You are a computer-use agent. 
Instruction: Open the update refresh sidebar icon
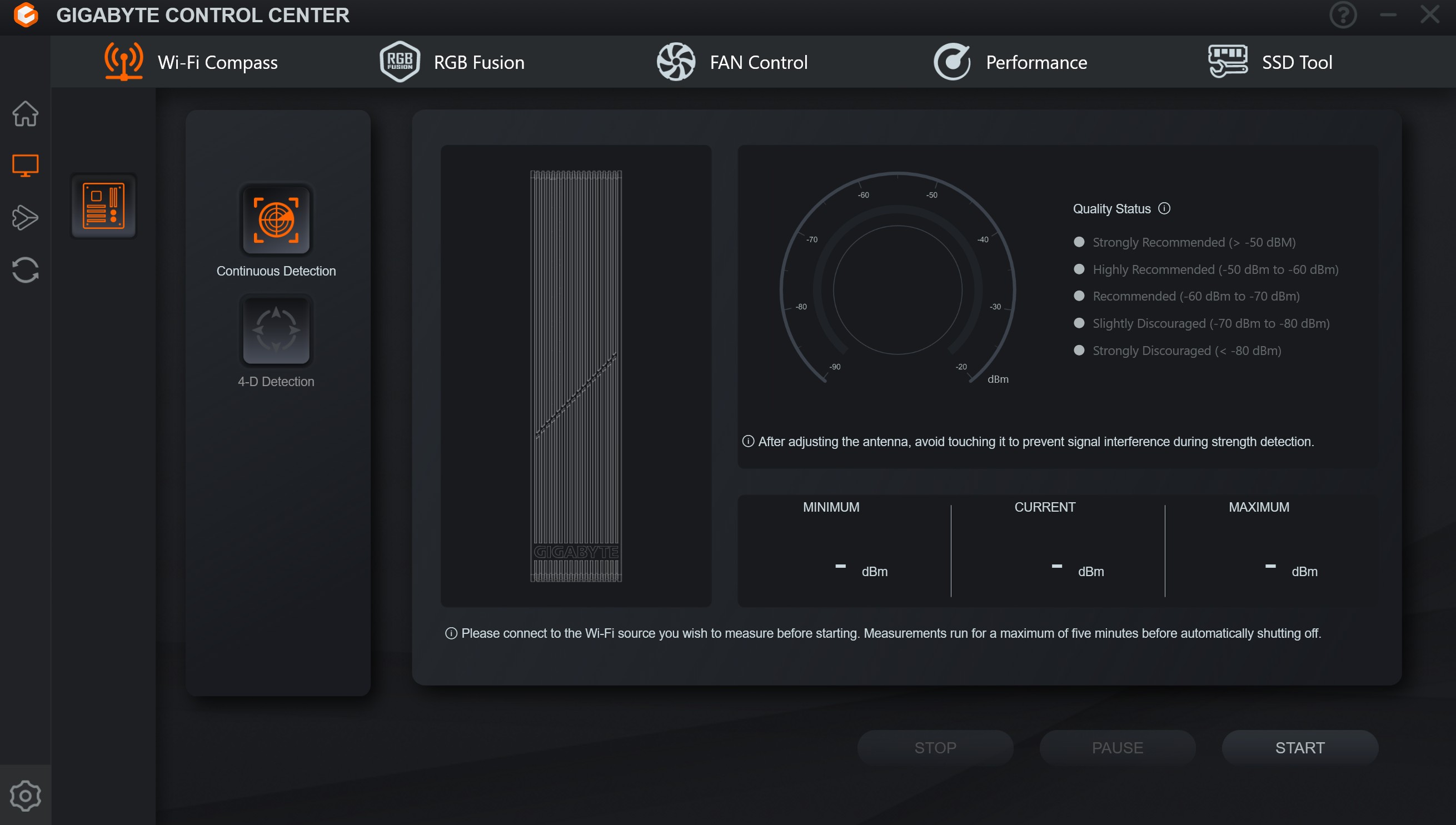[26, 269]
